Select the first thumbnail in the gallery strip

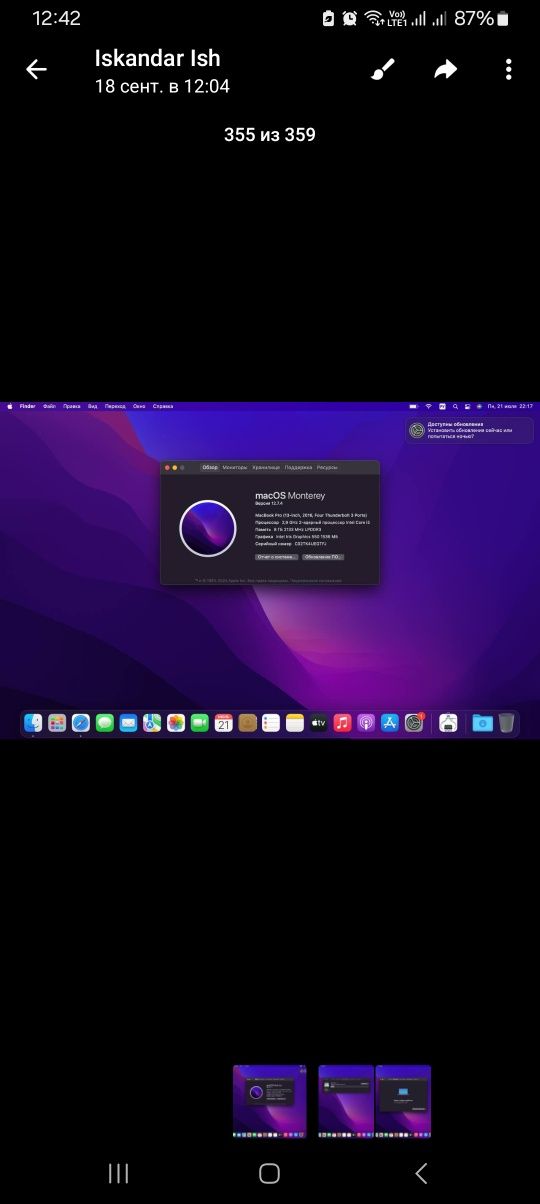pos(270,1102)
